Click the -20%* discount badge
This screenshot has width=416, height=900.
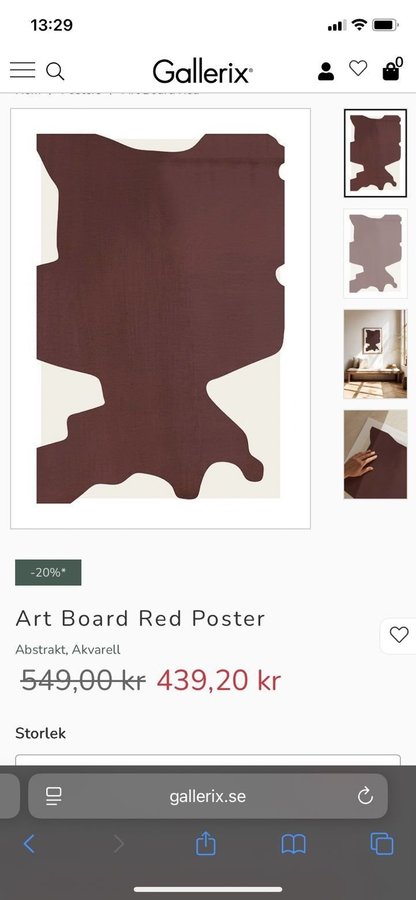tap(48, 572)
